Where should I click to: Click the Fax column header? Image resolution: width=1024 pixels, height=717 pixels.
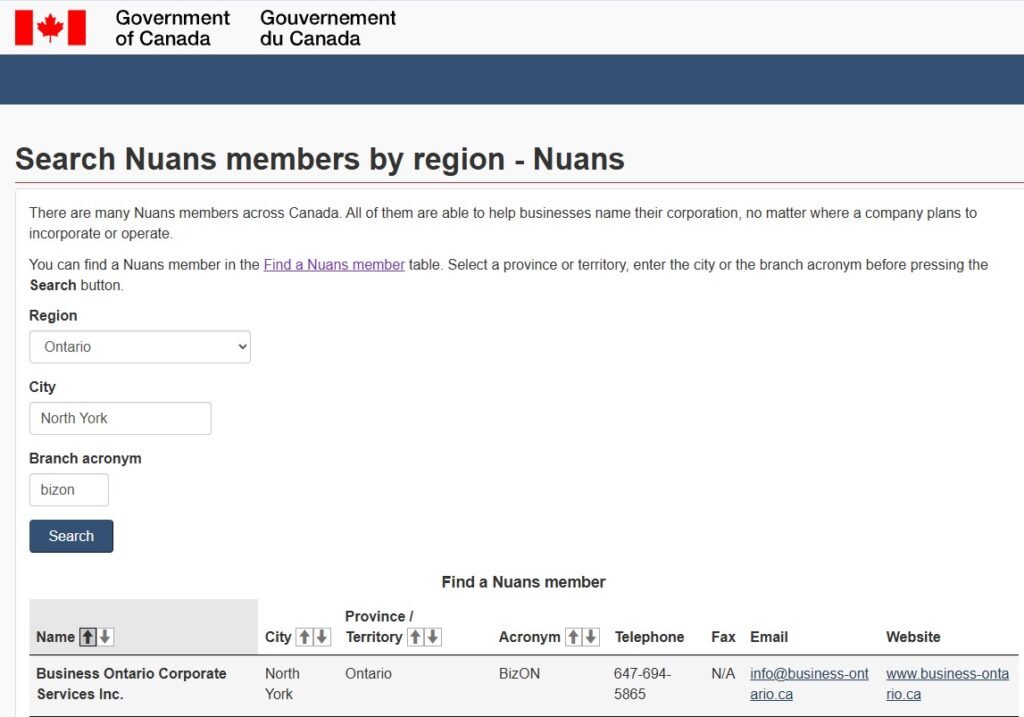[x=723, y=637]
